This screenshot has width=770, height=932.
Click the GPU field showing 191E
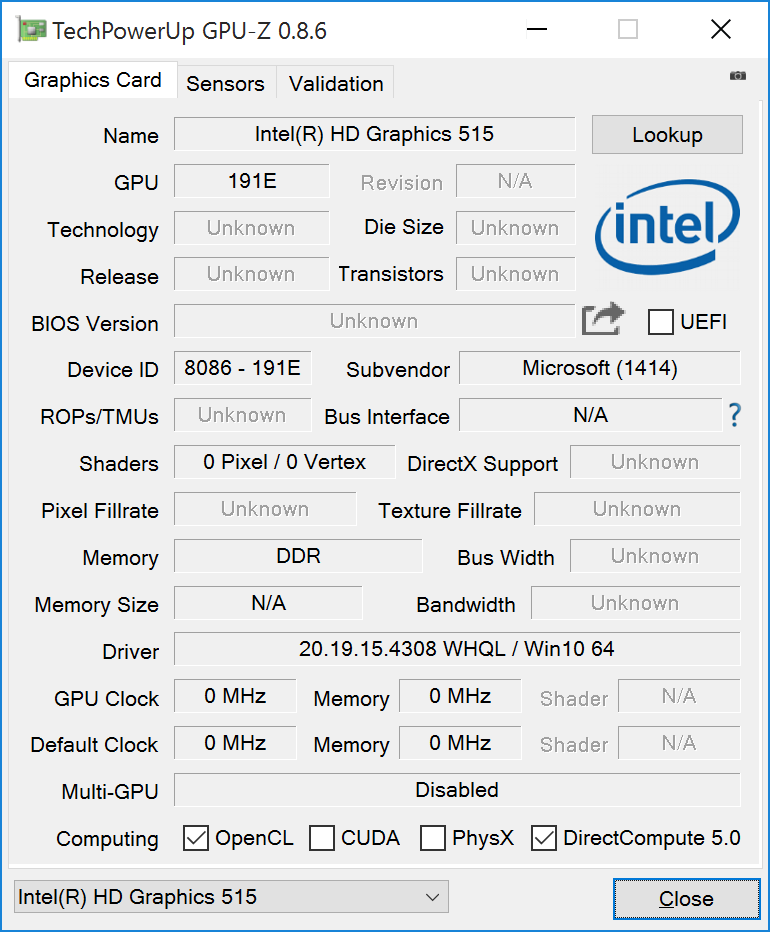pyautogui.click(x=252, y=181)
